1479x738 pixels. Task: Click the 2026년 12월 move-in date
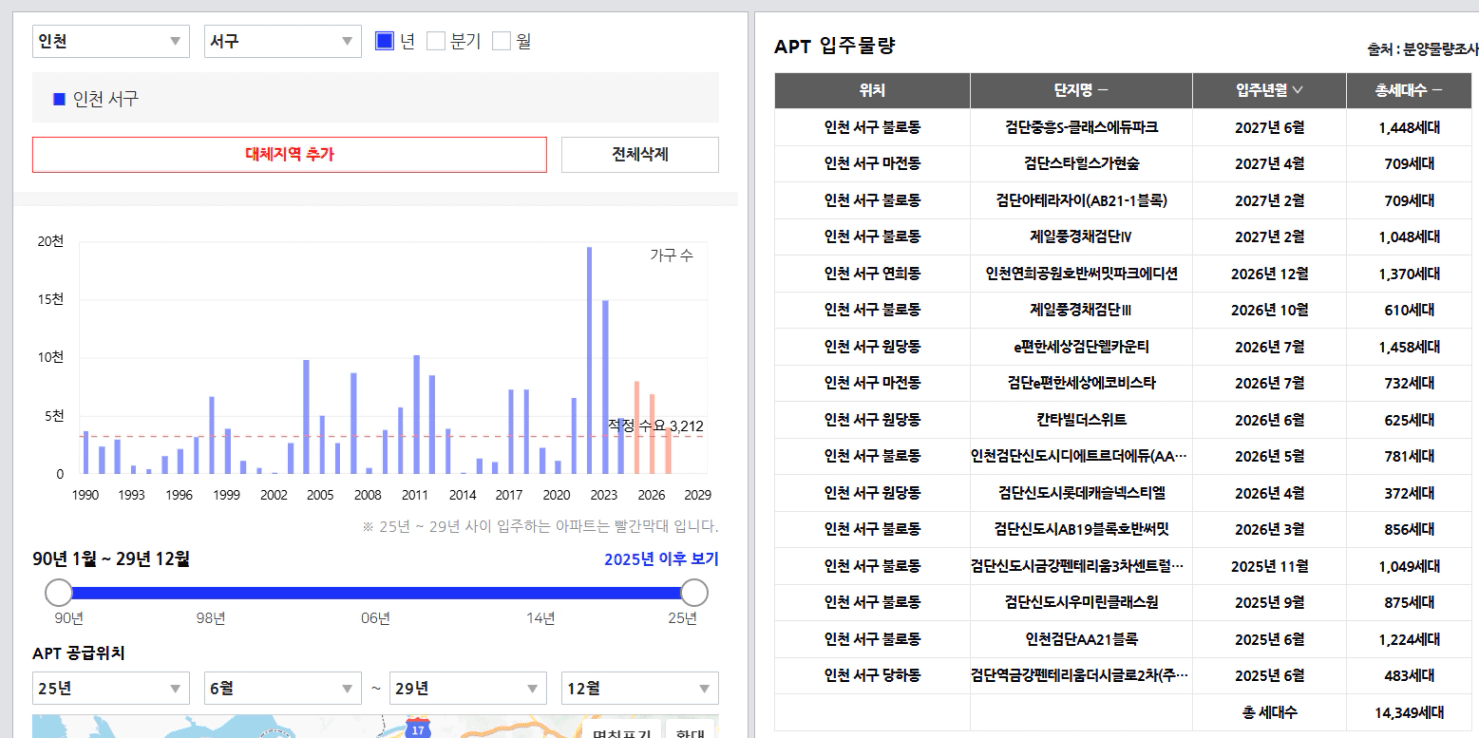(x=1269, y=273)
